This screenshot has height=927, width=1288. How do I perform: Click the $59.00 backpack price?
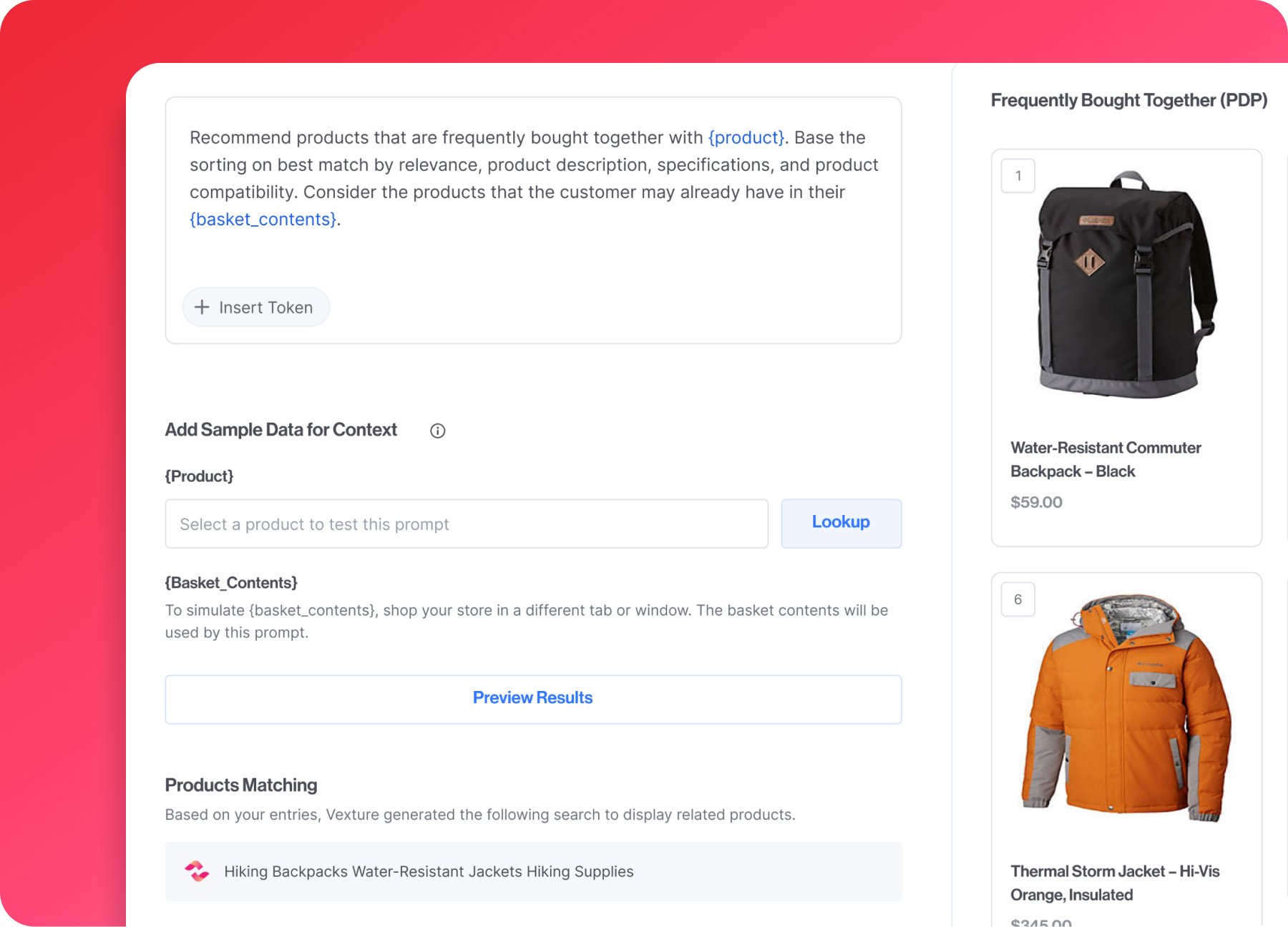coord(1036,502)
